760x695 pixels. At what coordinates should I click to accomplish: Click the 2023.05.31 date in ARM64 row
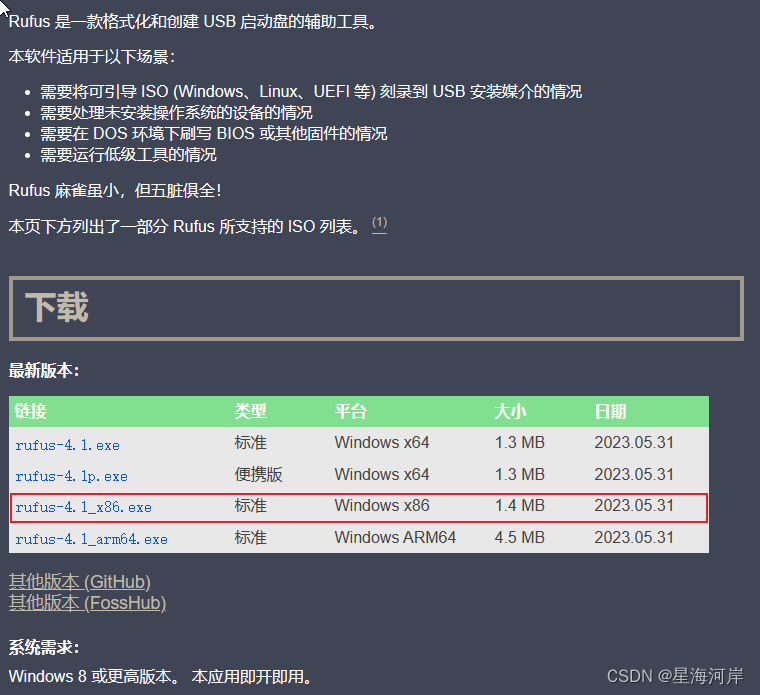pyautogui.click(x=634, y=537)
